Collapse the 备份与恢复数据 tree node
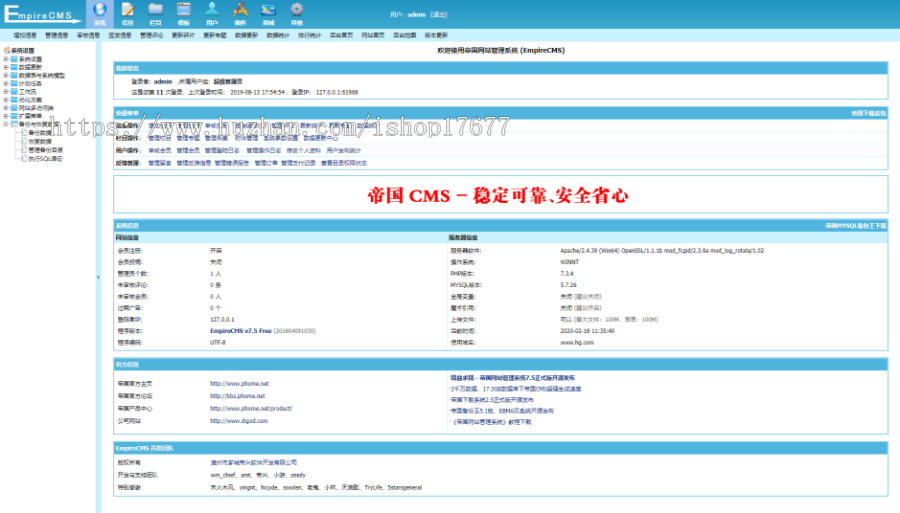This screenshot has height=513, width=900. [6, 124]
